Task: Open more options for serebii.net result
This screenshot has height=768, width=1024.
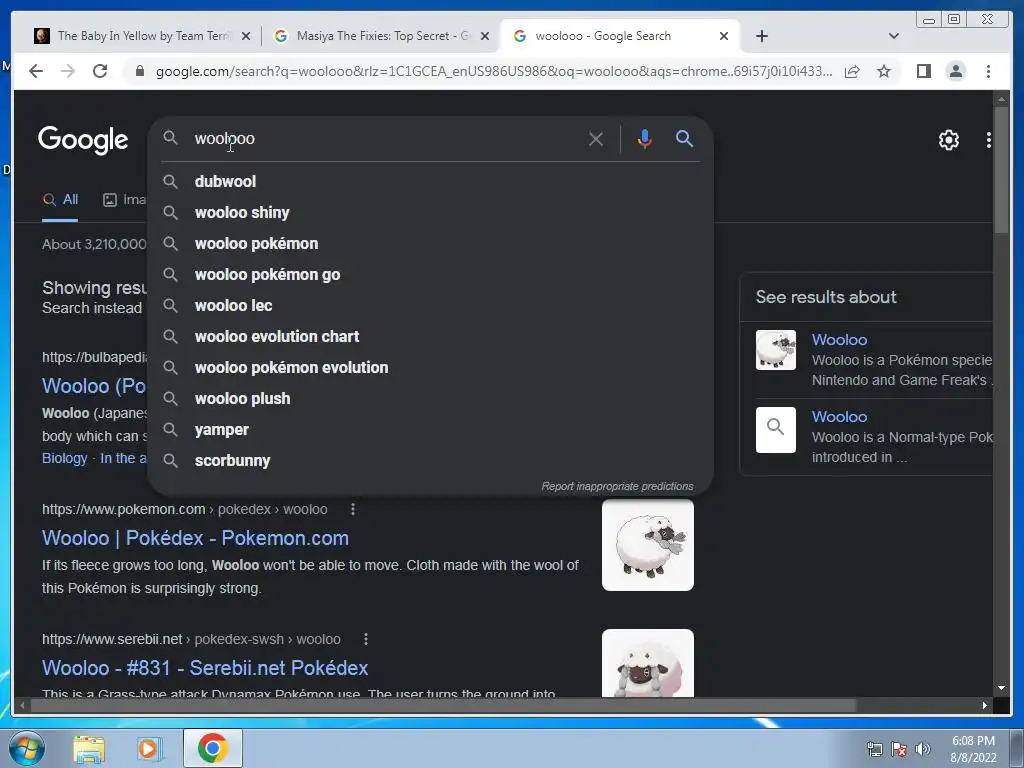Action: [366, 639]
